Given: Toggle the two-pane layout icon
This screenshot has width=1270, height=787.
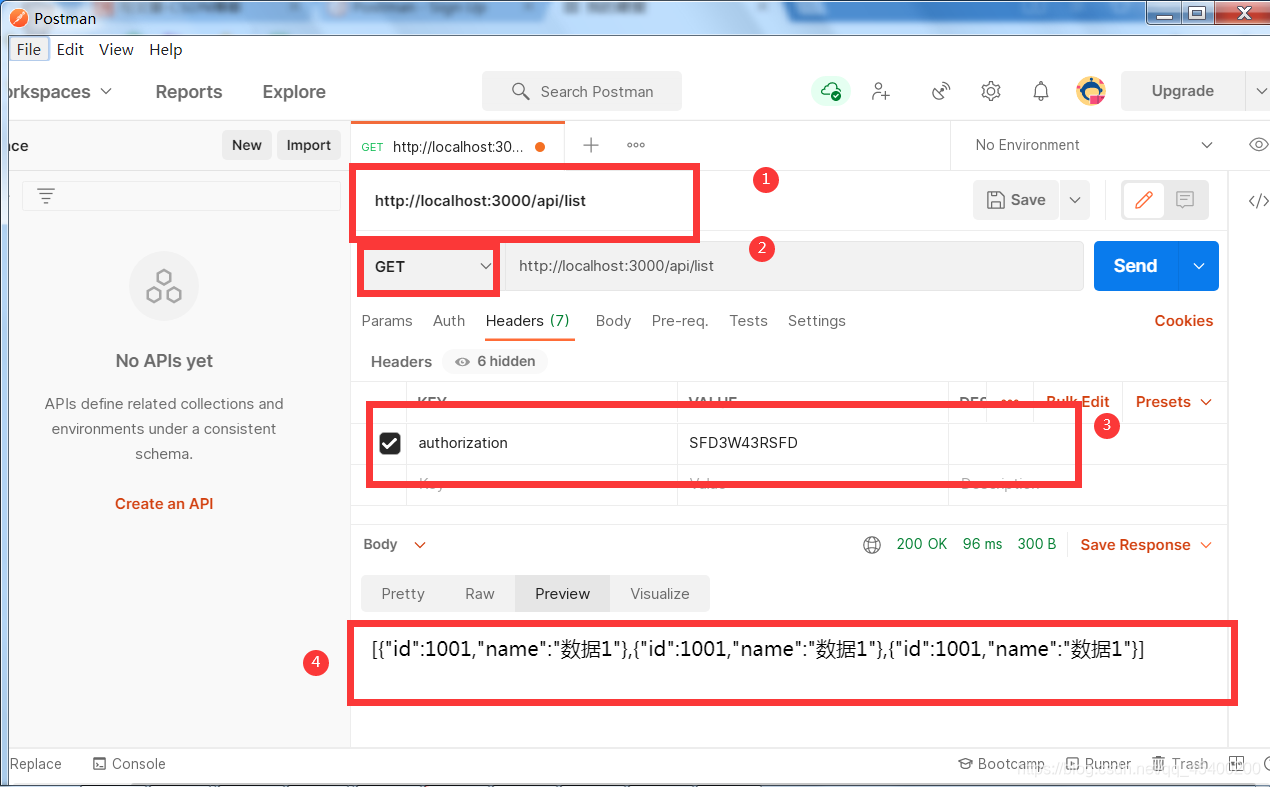Looking at the screenshot, I should pos(1237,764).
